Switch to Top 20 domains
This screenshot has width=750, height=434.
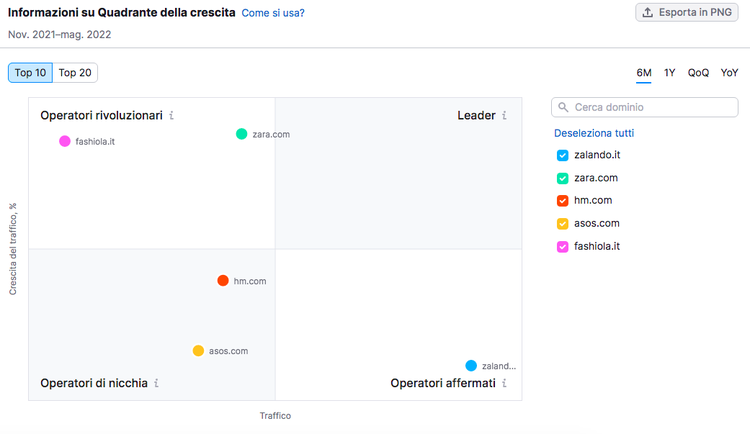75,73
